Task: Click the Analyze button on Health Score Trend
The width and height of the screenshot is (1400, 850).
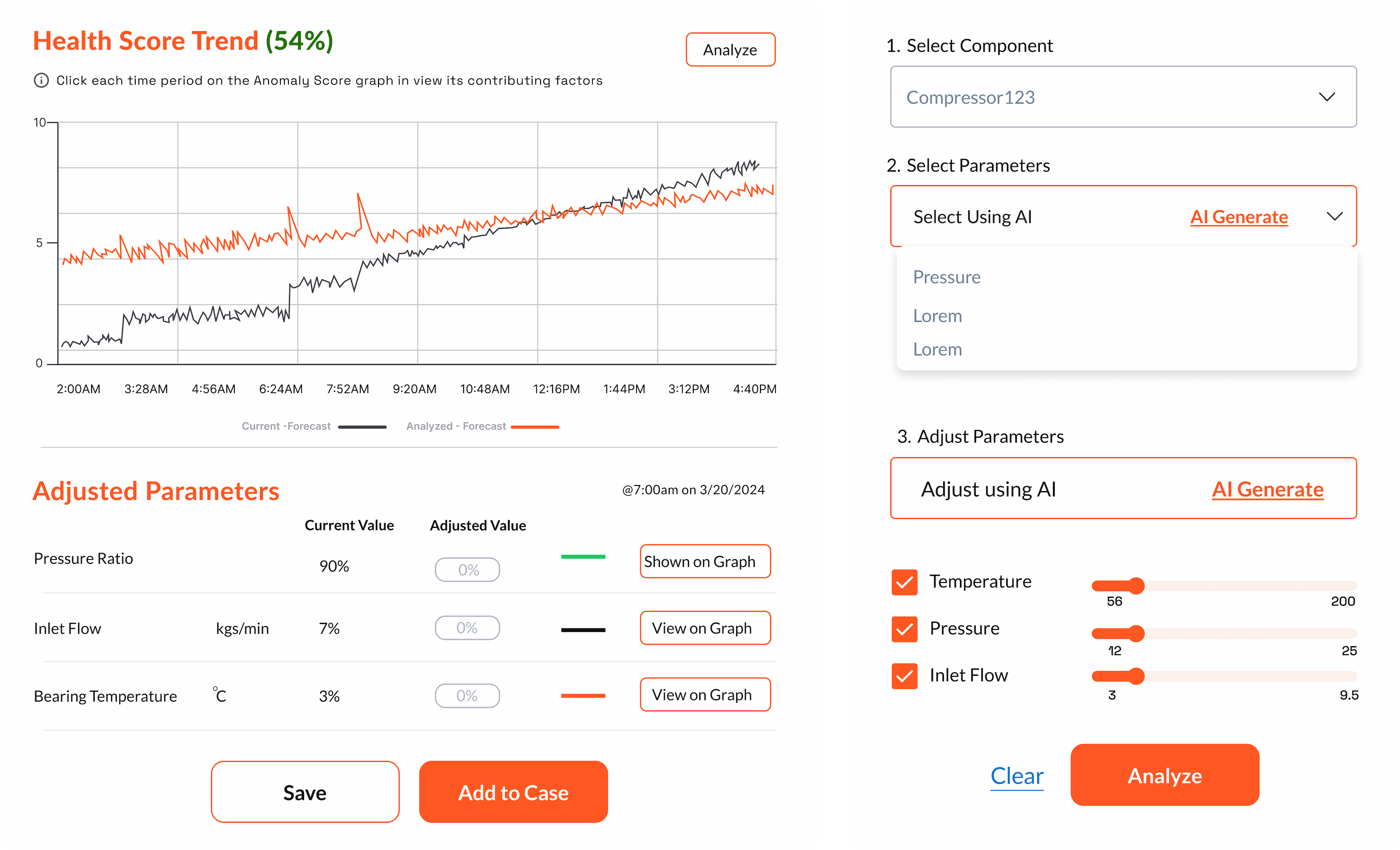Action: click(x=730, y=49)
